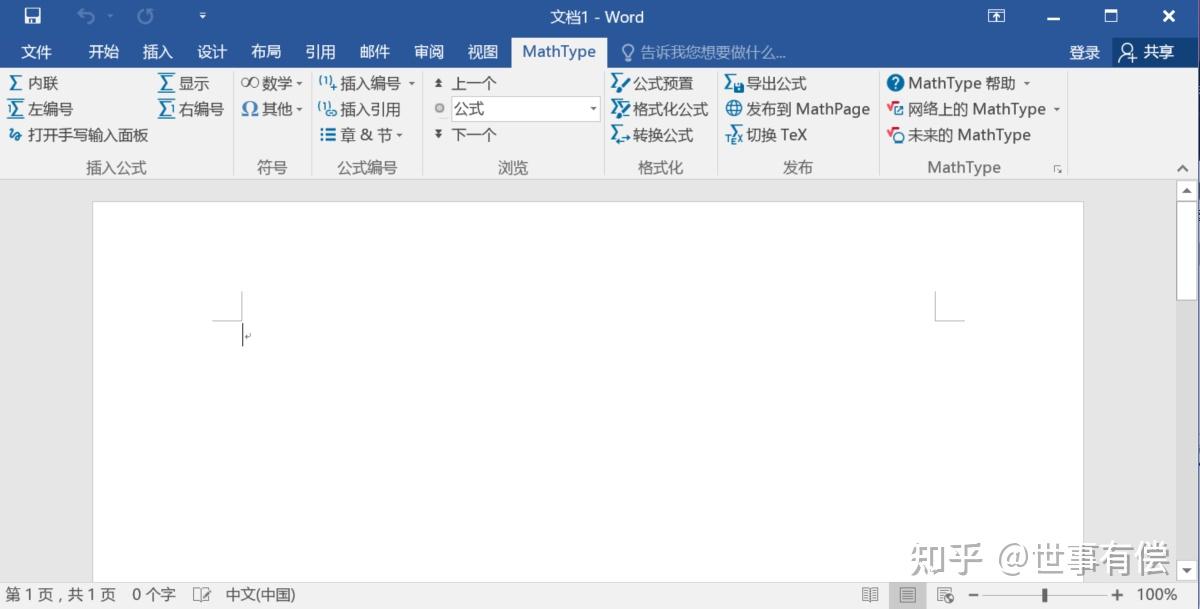Click the proofing check icon in status bar
This screenshot has width=1200, height=609.
point(202,595)
